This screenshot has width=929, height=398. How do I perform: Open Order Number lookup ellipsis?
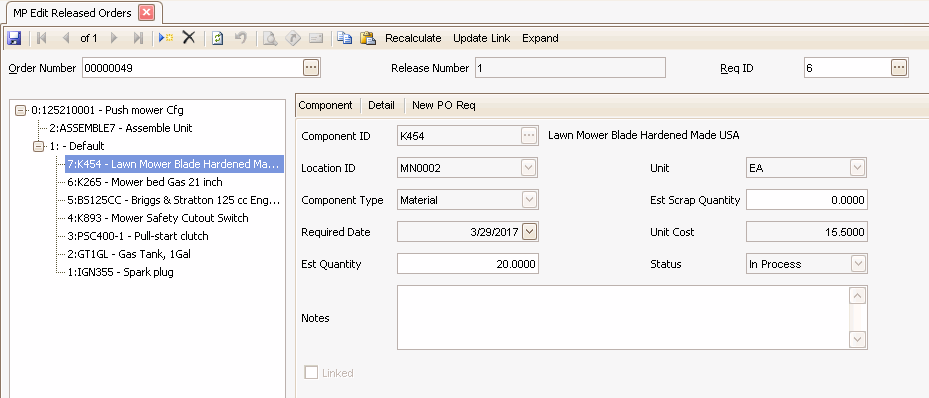pyautogui.click(x=311, y=68)
